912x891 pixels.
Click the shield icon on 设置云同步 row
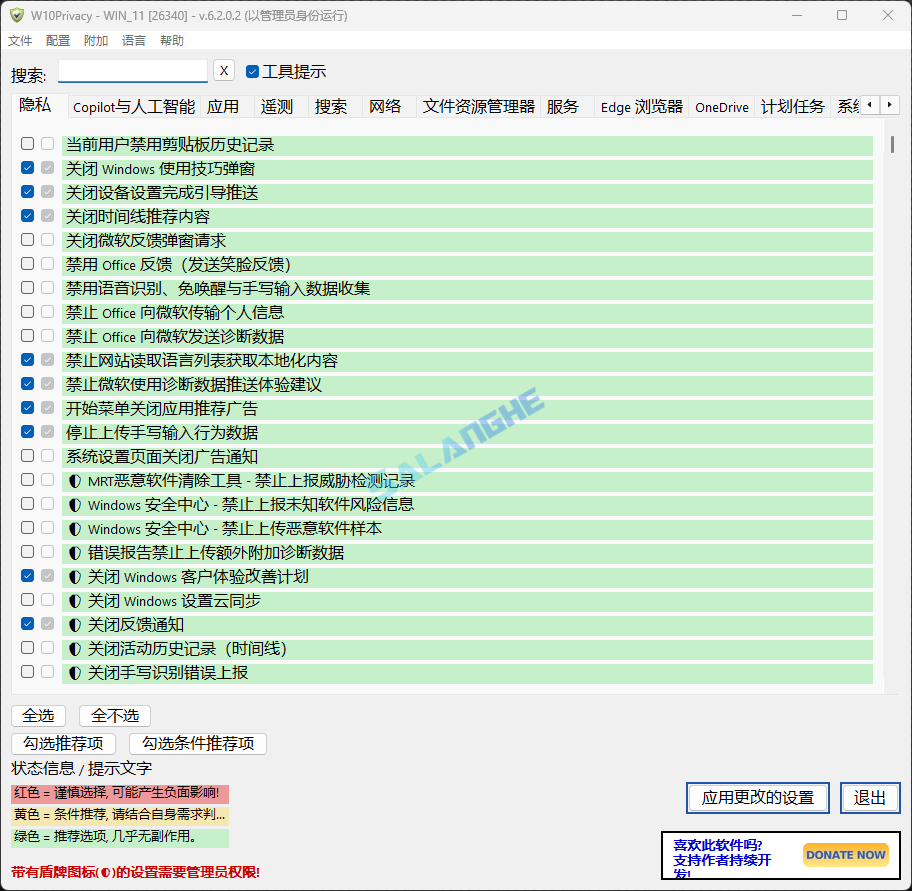point(74,601)
